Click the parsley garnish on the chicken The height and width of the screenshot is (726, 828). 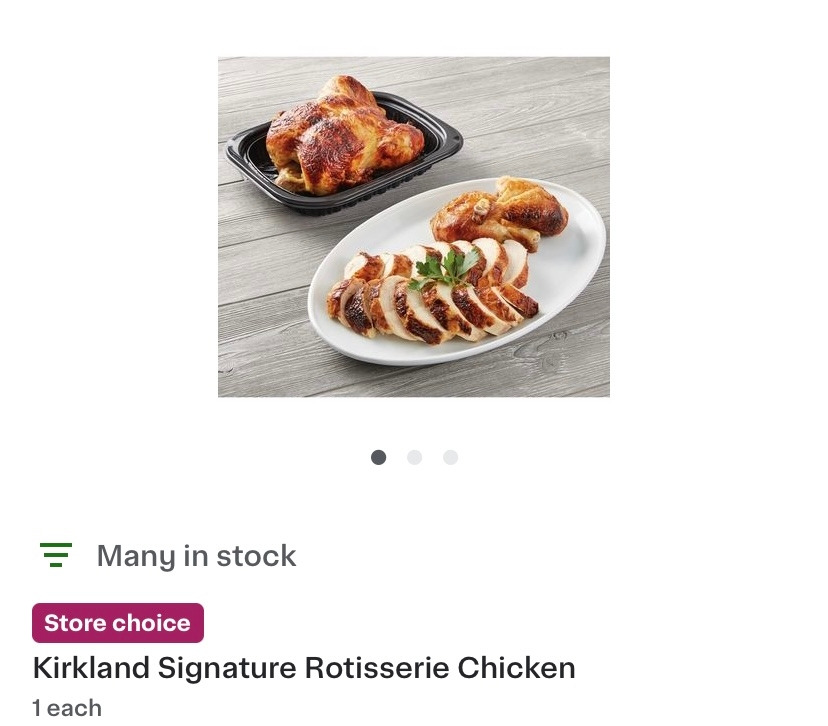447,268
